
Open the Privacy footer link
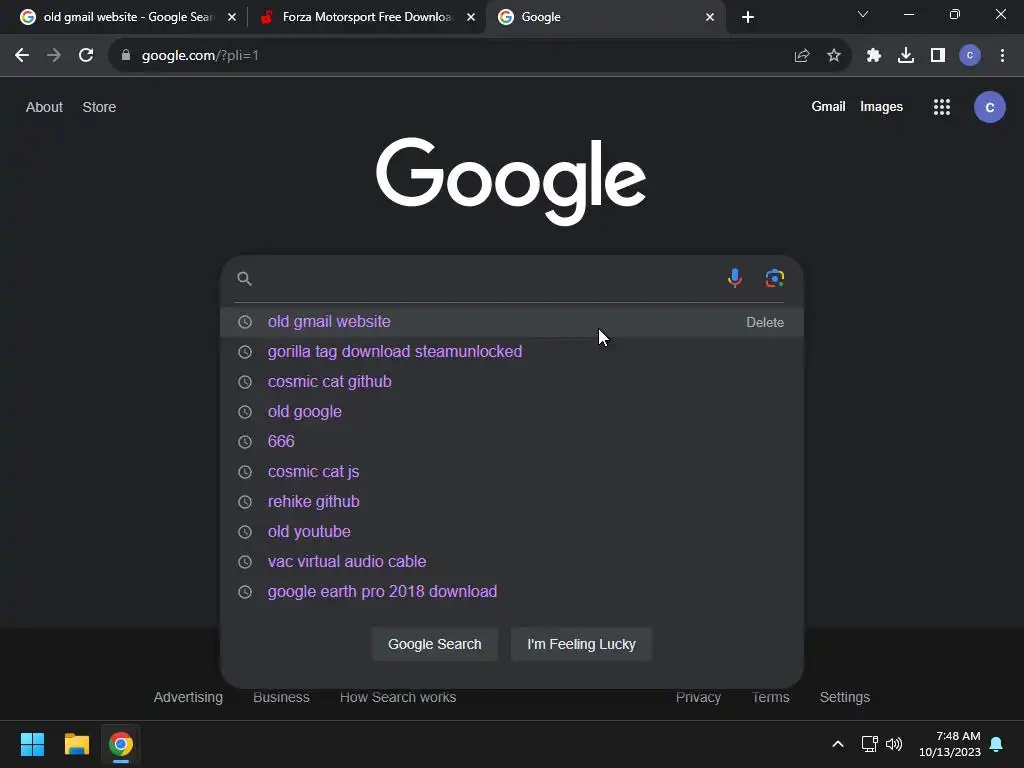pyautogui.click(x=698, y=697)
